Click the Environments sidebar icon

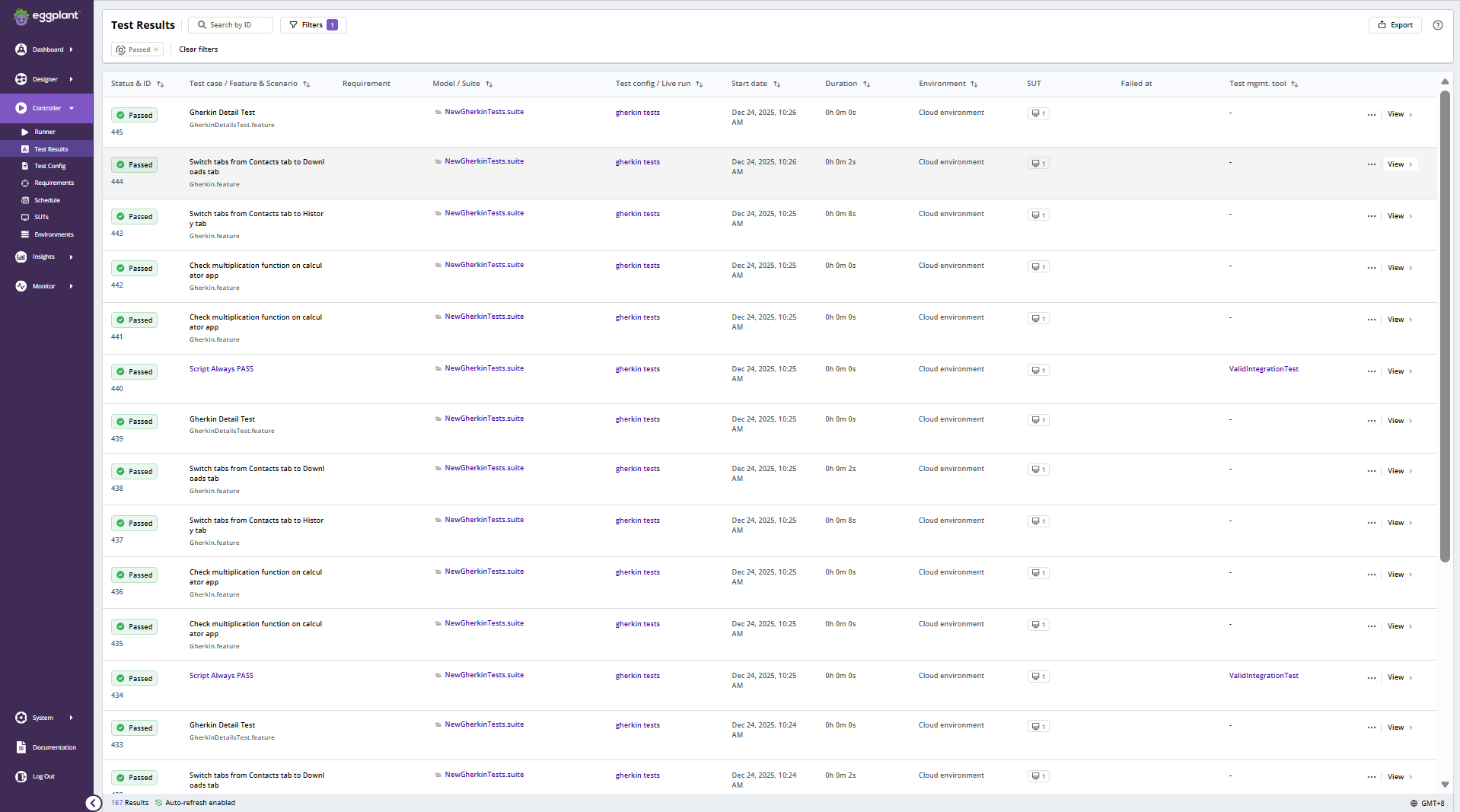click(25, 234)
